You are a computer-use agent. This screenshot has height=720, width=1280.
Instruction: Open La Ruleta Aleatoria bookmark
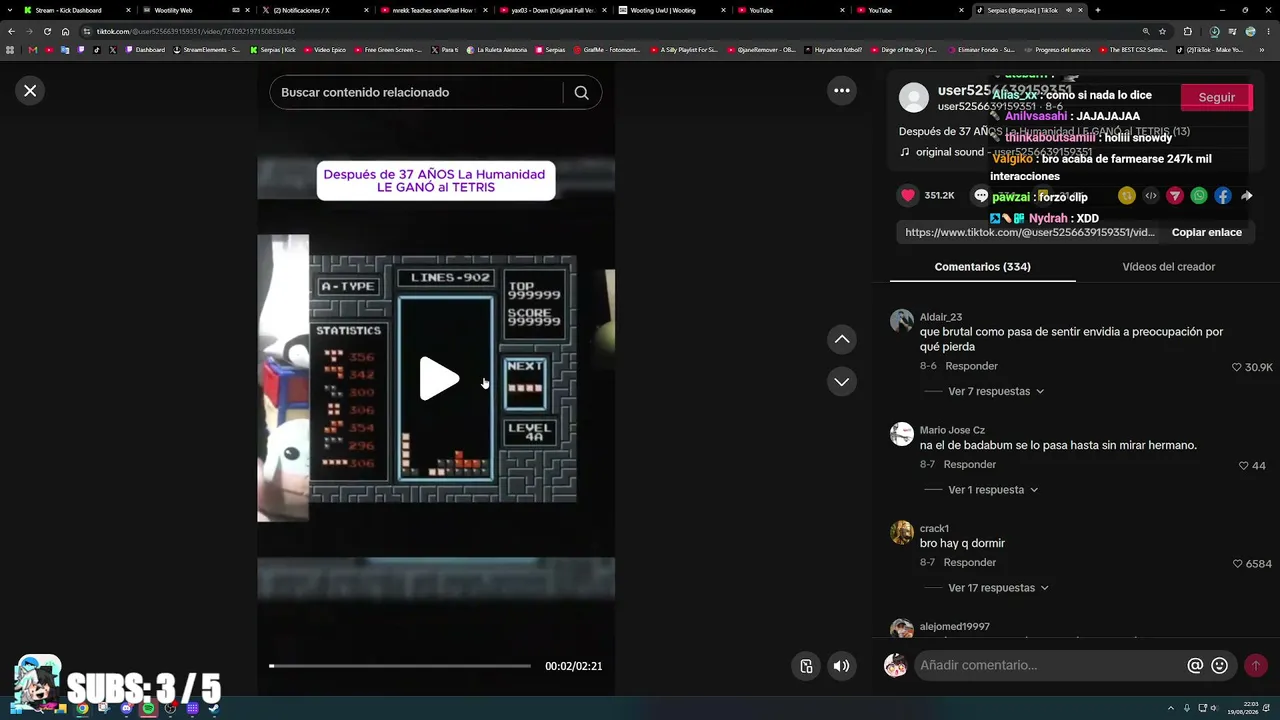point(496,49)
